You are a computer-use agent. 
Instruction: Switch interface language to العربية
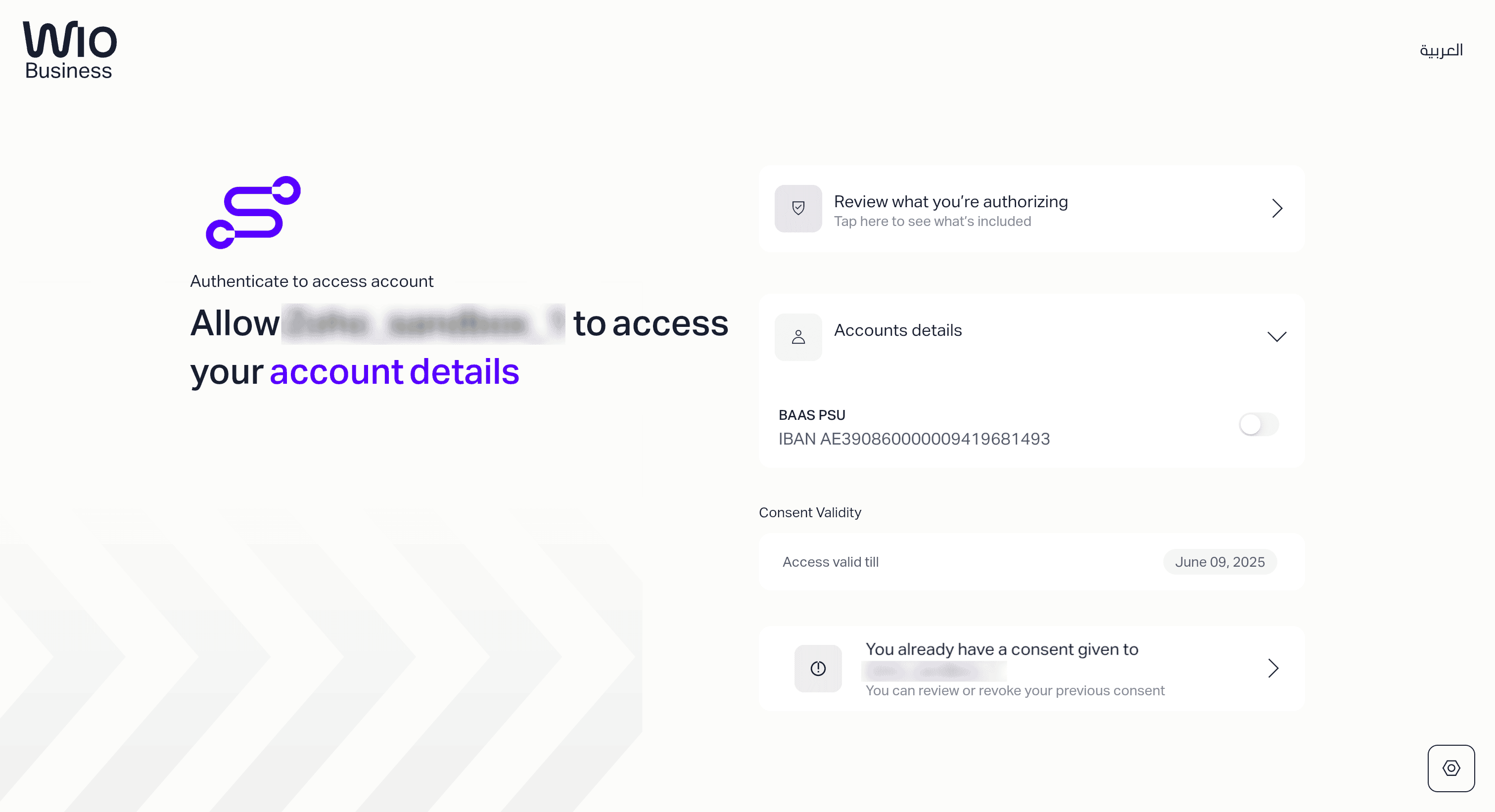click(1441, 49)
